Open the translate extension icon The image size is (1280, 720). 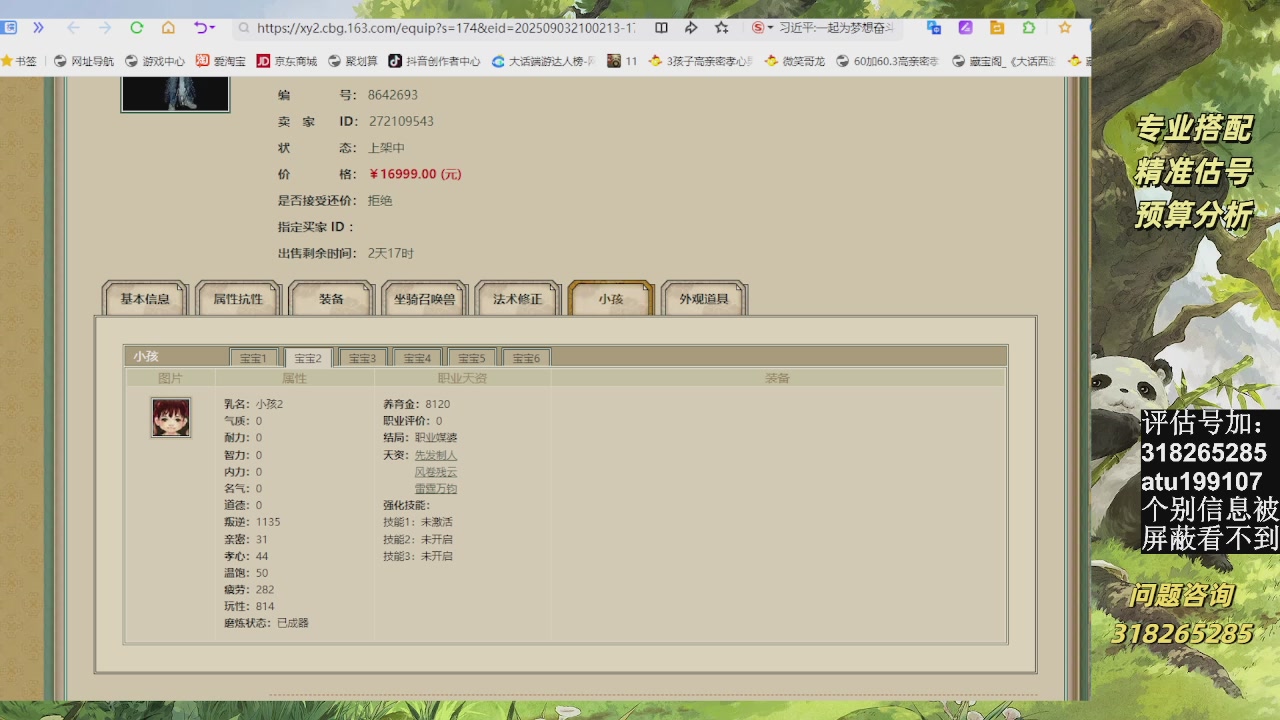(934, 28)
